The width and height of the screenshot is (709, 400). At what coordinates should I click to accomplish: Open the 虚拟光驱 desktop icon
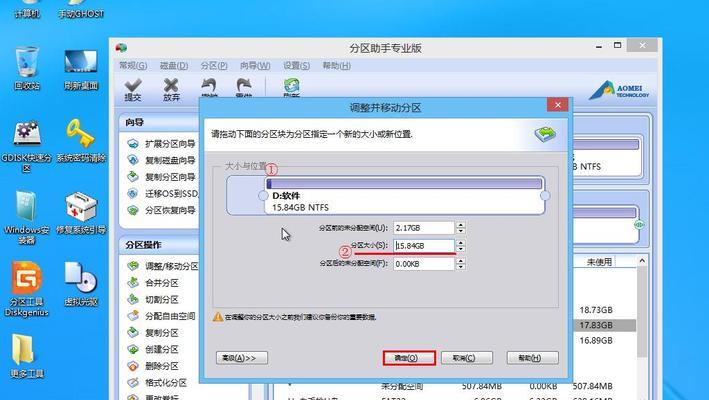(81, 284)
